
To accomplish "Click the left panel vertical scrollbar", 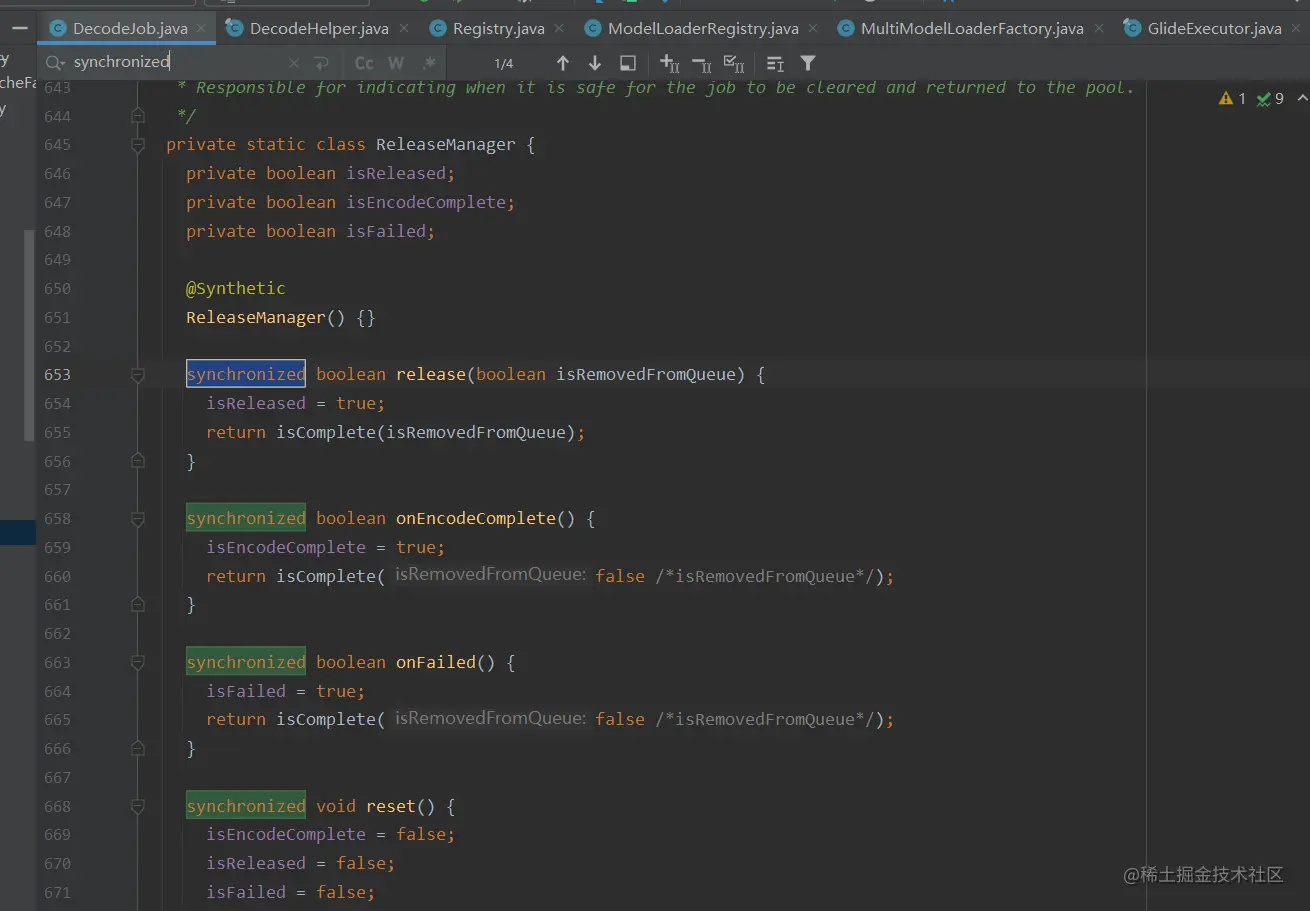I will click(29, 335).
